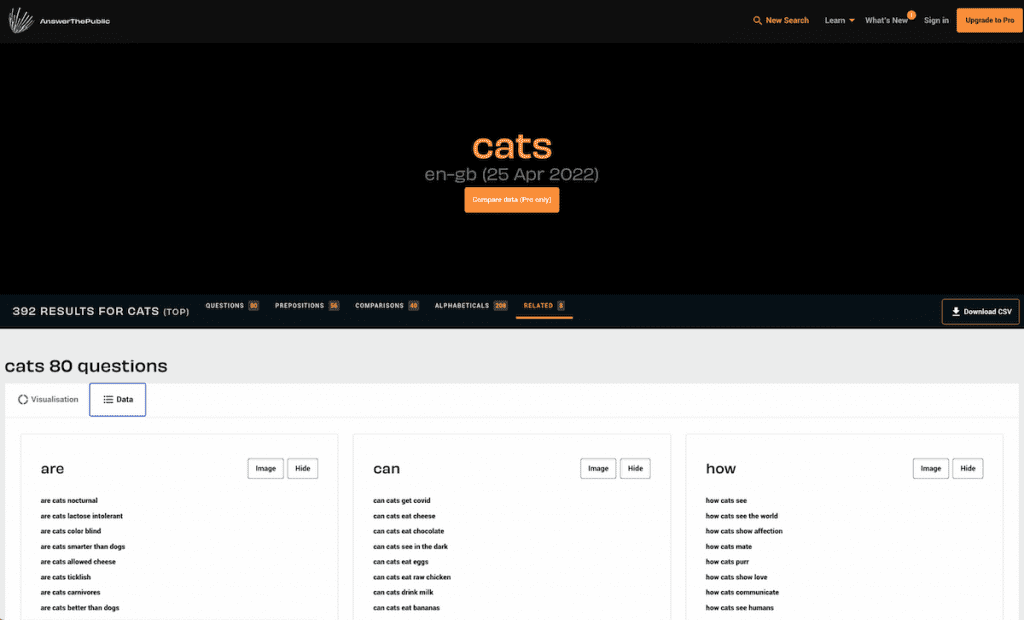Click 'can cats eat chocolate' result
This screenshot has height=620, width=1024.
pos(408,531)
